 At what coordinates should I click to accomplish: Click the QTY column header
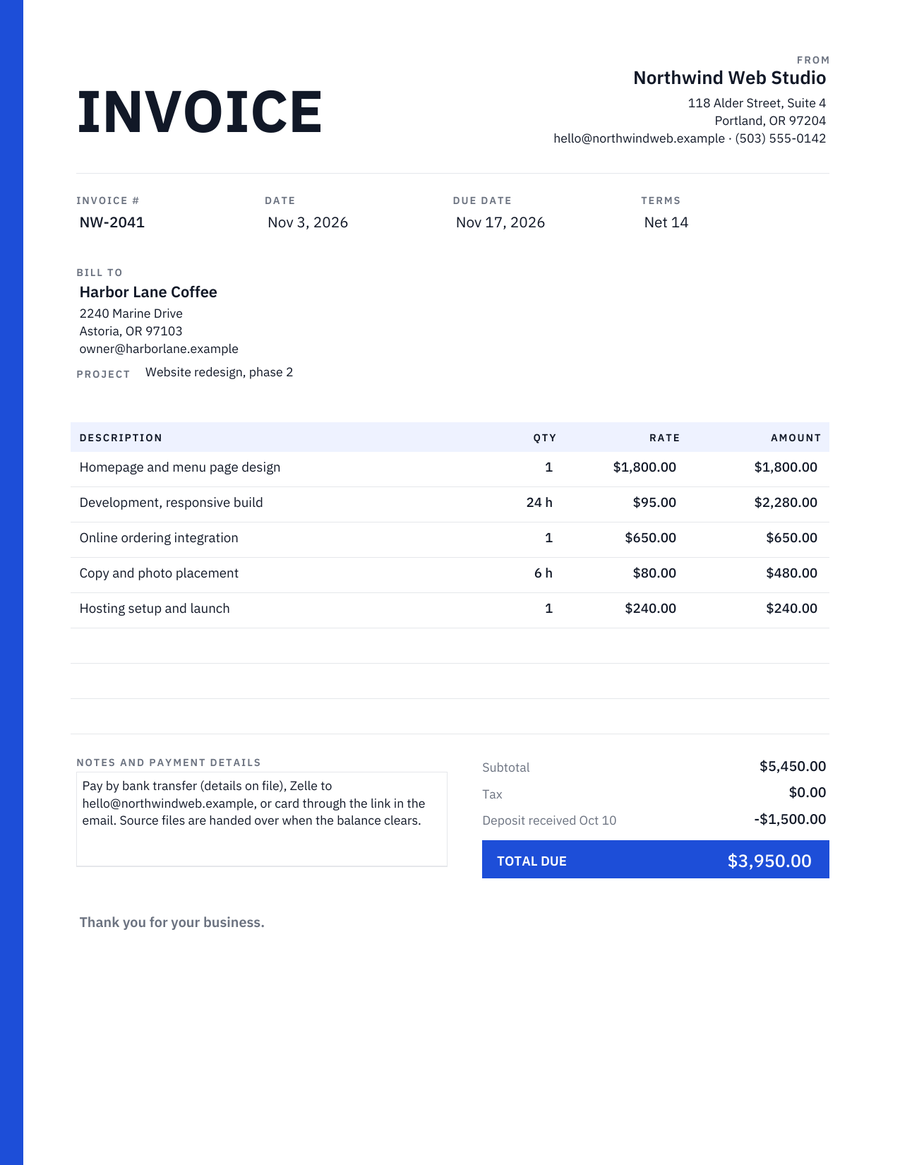[x=545, y=438]
